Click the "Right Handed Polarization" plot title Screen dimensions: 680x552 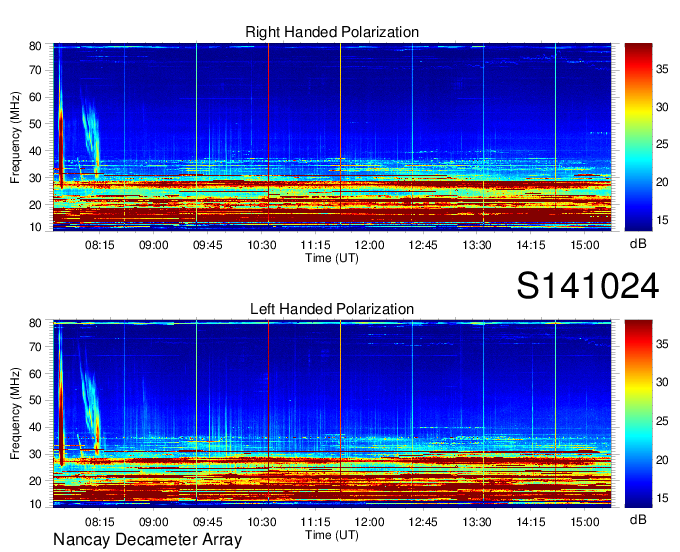click(x=332, y=32)
